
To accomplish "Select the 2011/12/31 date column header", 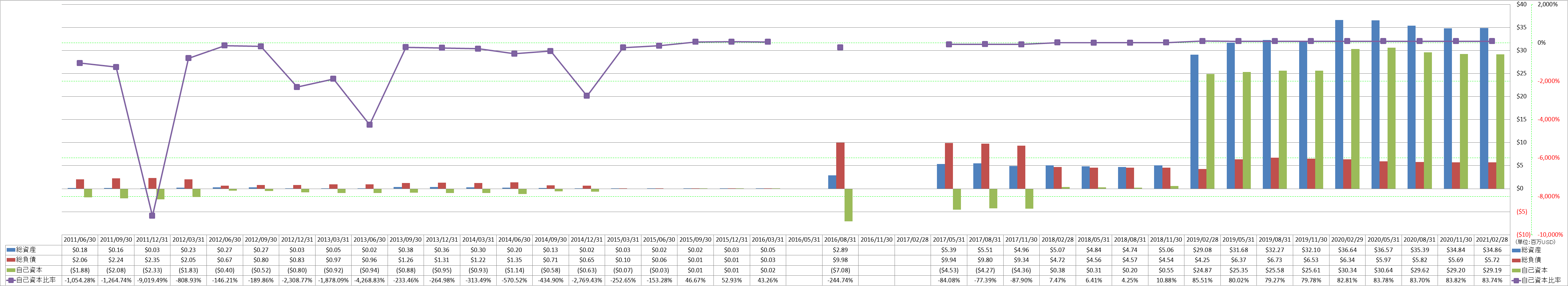I will click(x=152, y=240).
